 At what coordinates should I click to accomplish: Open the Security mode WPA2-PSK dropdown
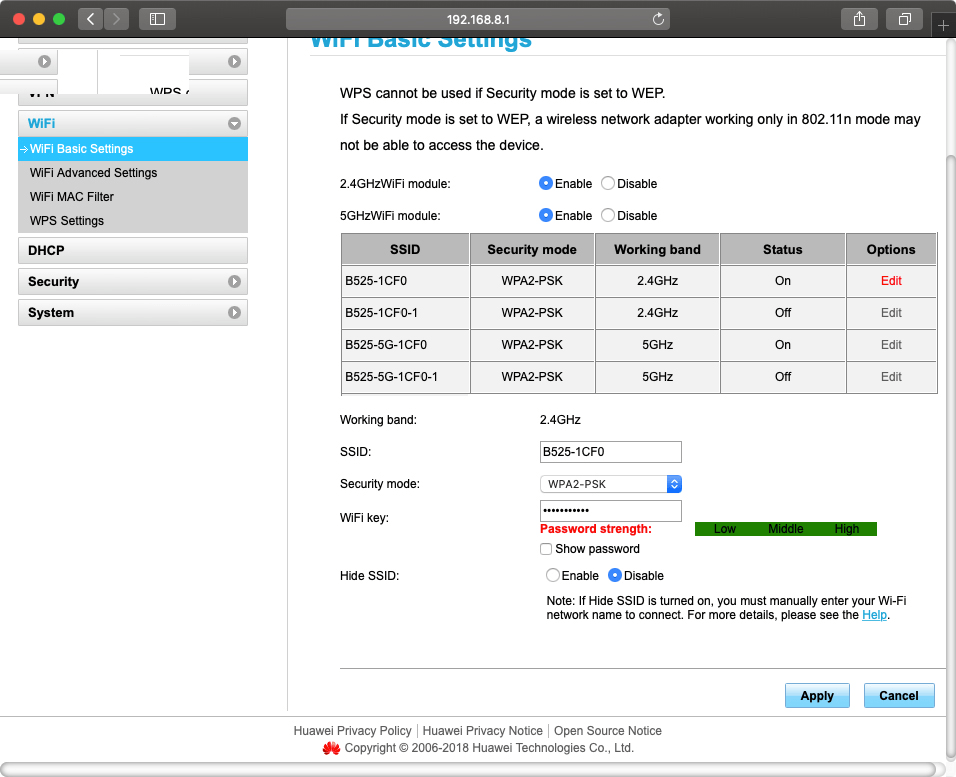pos(611,484)
